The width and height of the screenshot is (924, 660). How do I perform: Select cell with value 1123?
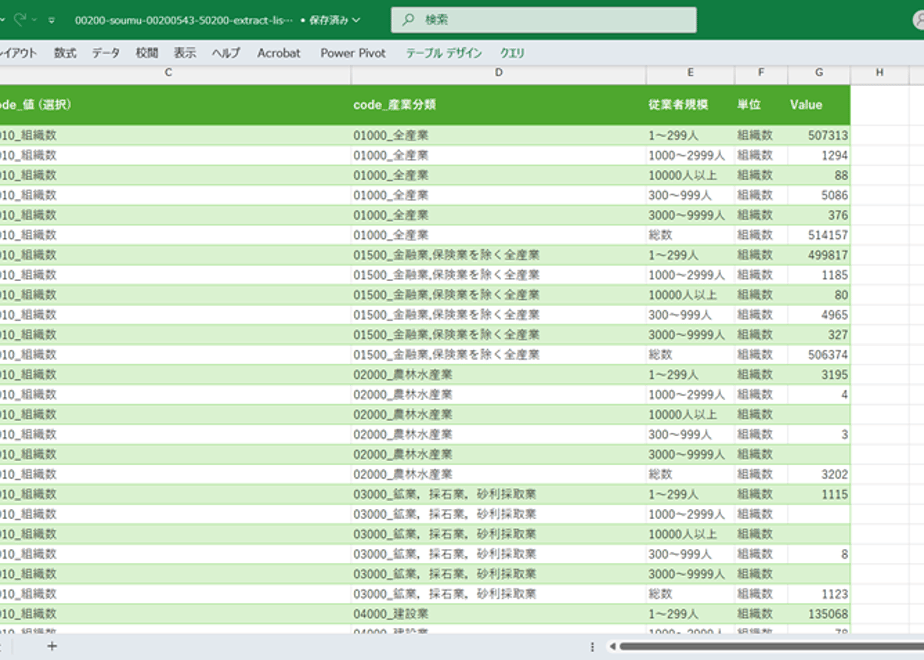point(819,594)
